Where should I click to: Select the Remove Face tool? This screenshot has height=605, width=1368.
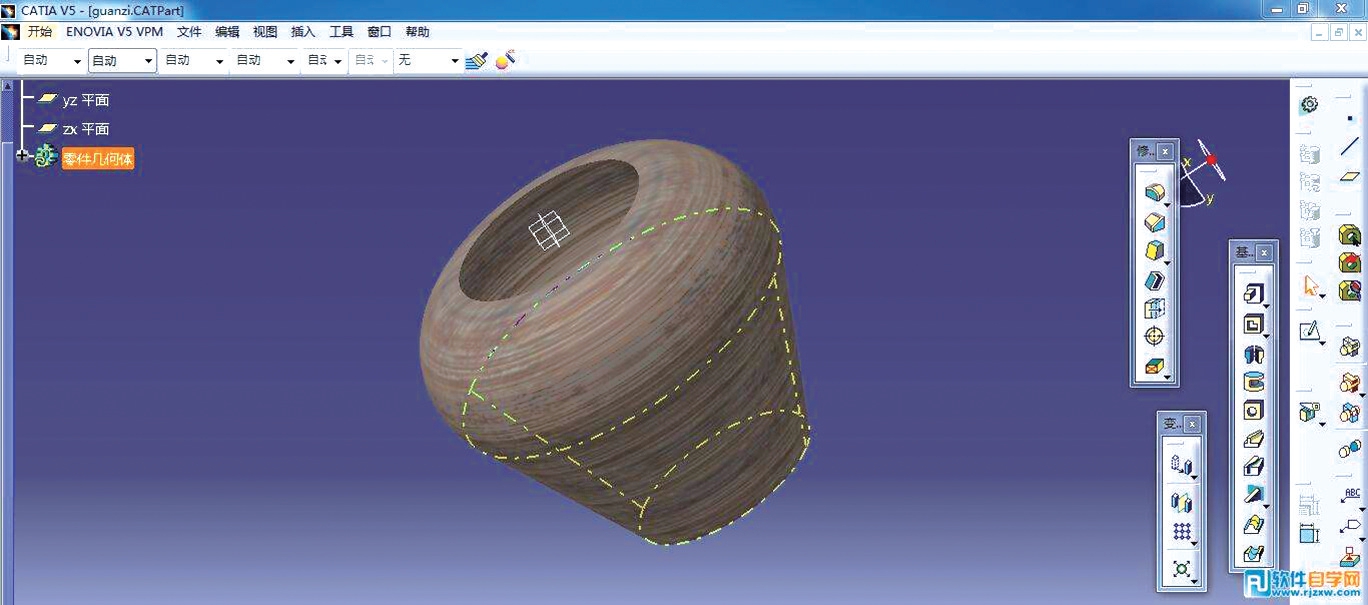coord(1154,367)
